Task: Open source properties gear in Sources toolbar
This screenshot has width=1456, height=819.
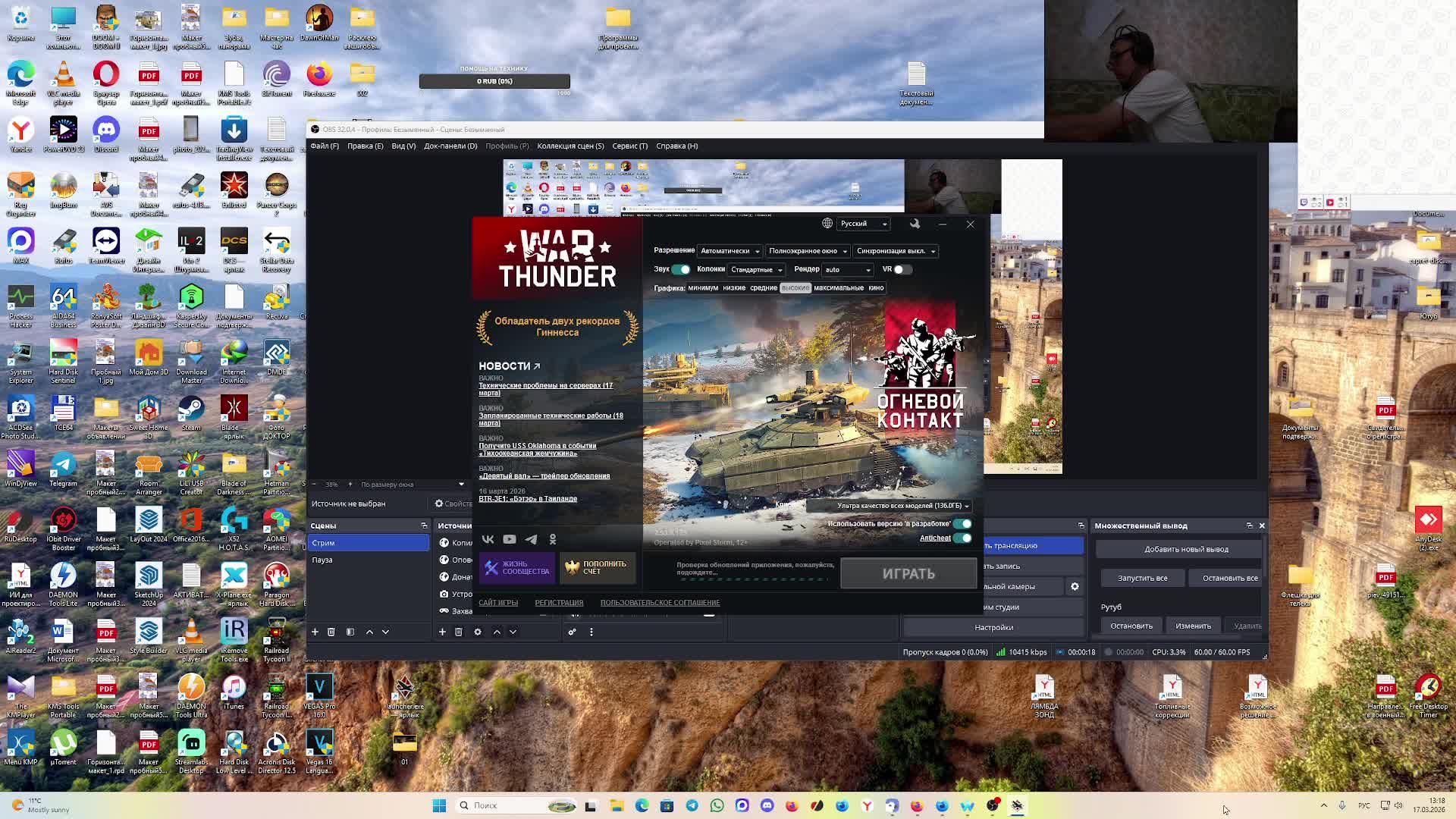Action: (x=478, y=632)
